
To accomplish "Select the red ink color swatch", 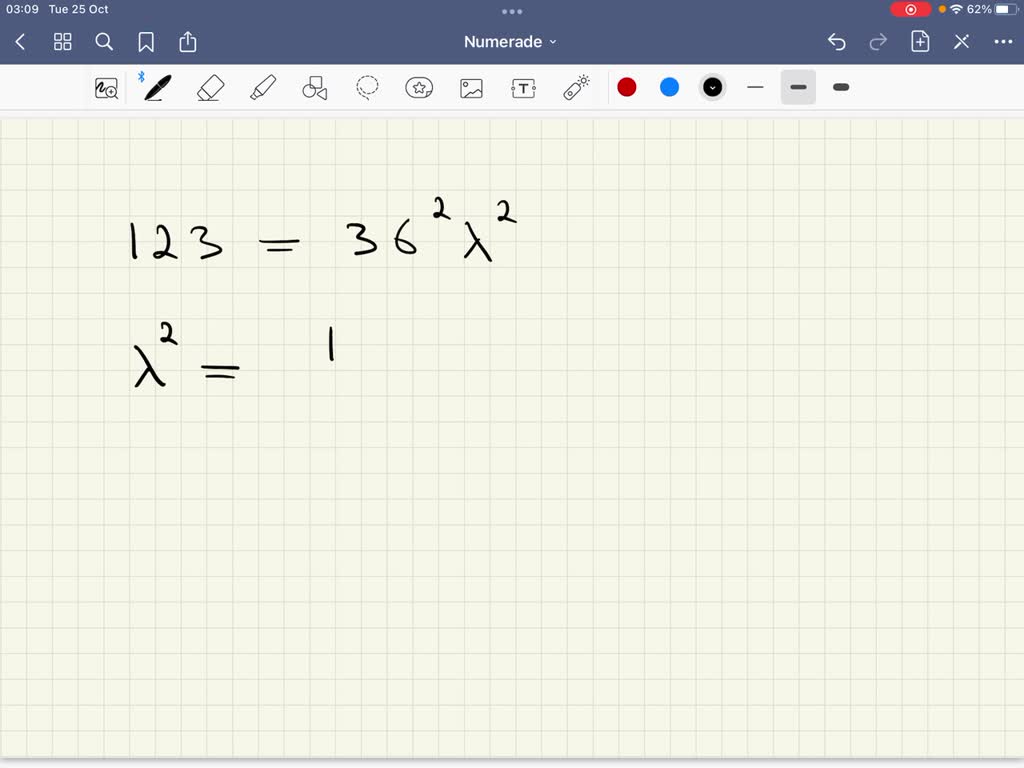I will point(627,87).
